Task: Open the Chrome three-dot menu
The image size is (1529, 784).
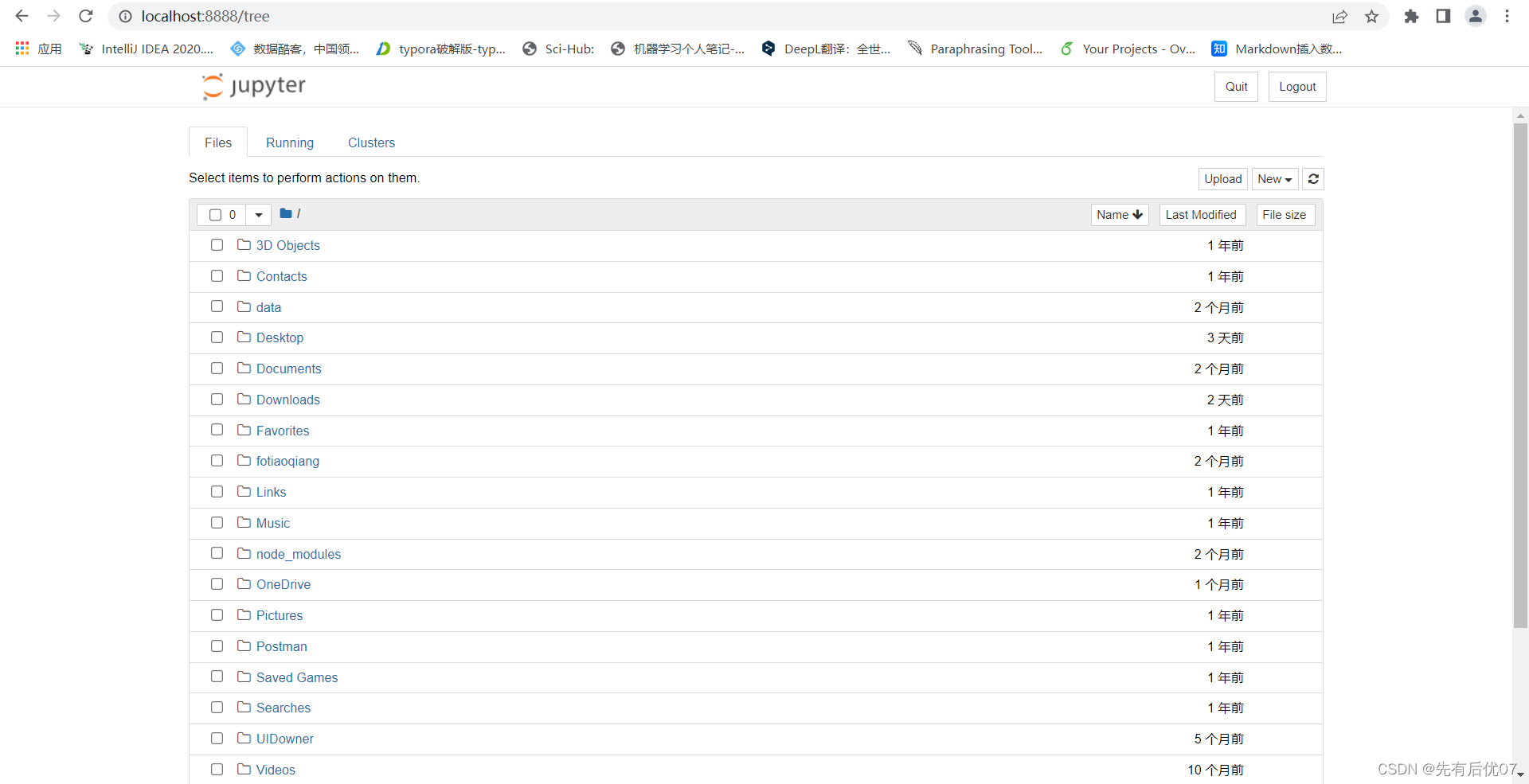Action: click(x=1507, y=16)
